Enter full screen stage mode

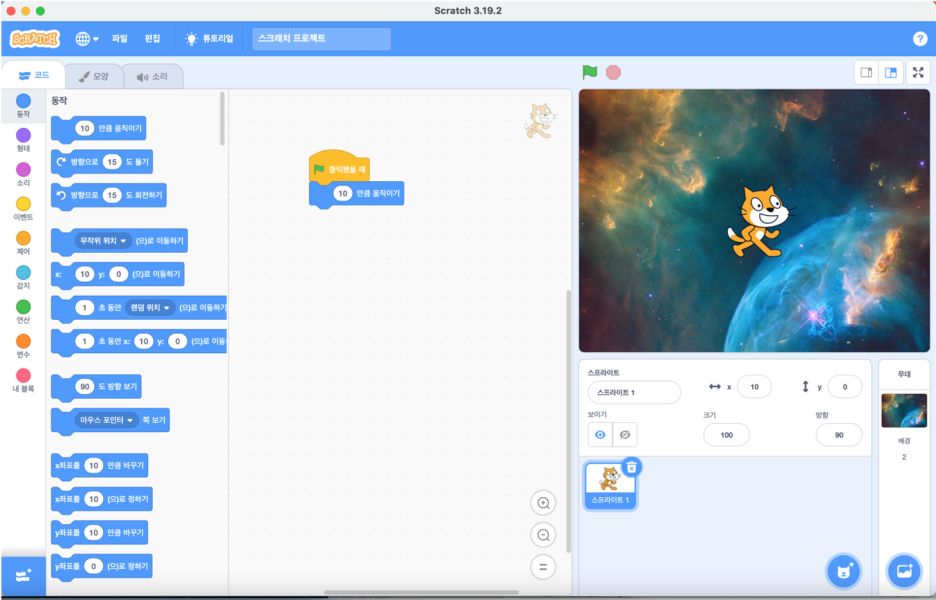pos(918,73)
